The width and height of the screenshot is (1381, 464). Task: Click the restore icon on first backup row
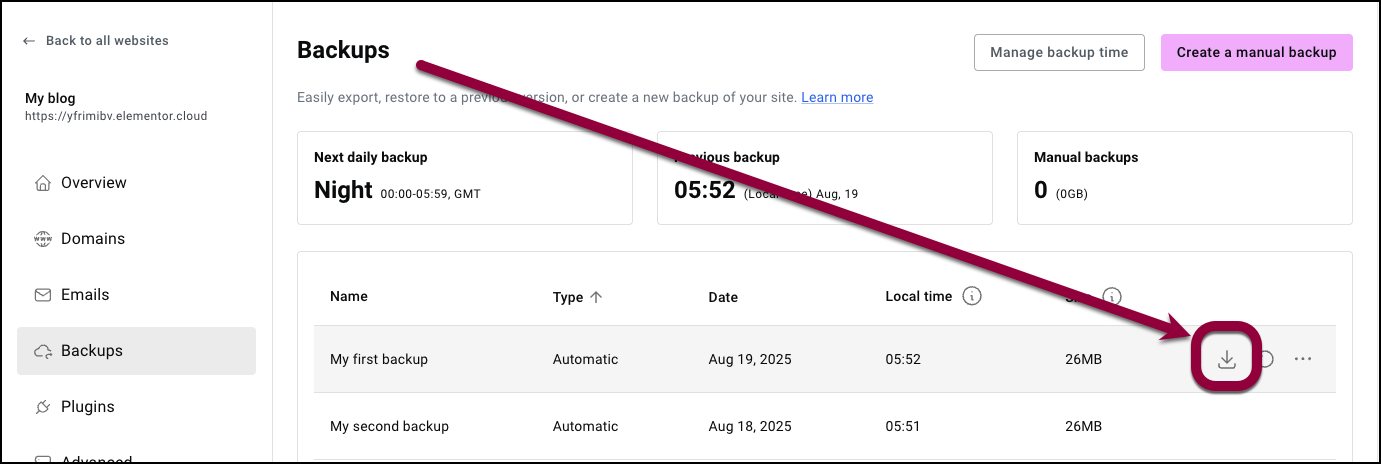[x=1265, y=359]
